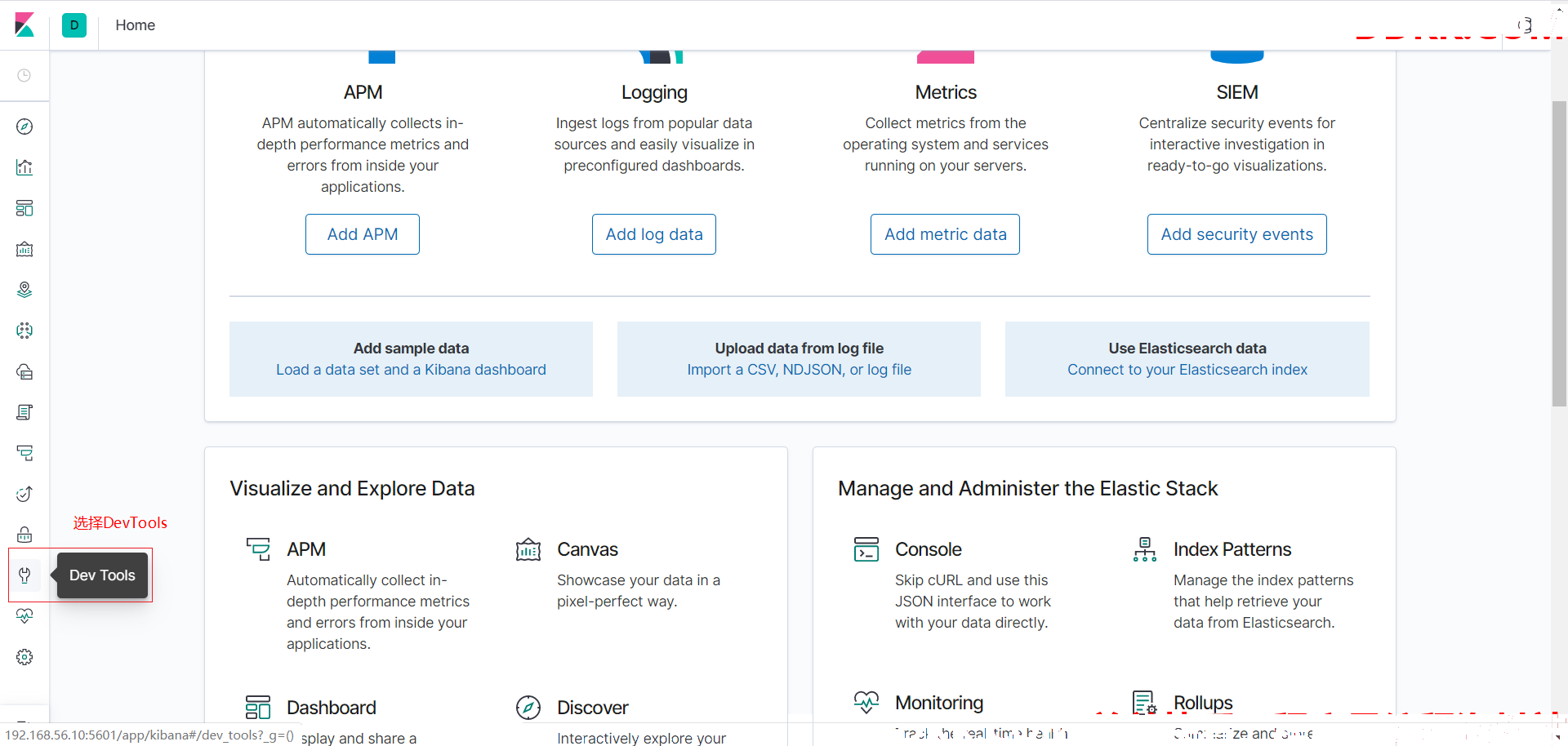1568x746 pixels.
Task: Open Load a data set and Kibana dashboard
Action: (x=411, y=370)
